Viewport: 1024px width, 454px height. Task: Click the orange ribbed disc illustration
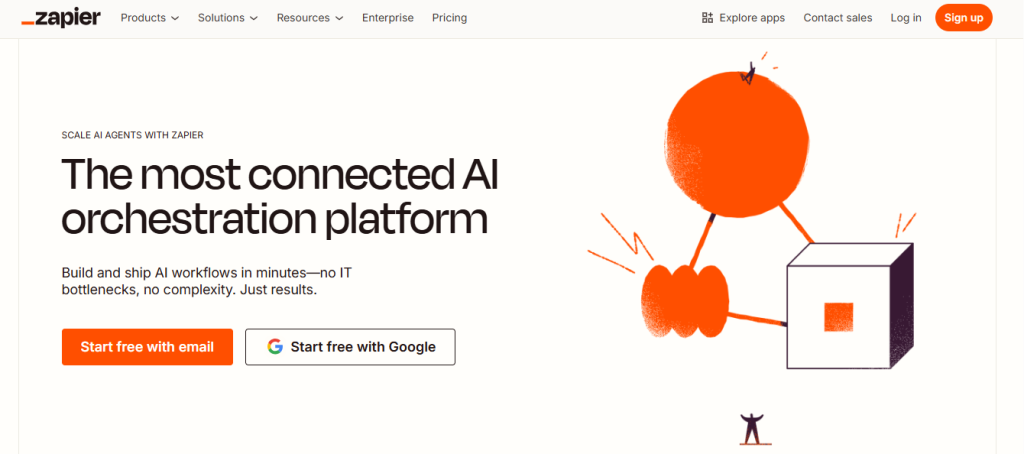pyautogui.click(x=682, y=300)
